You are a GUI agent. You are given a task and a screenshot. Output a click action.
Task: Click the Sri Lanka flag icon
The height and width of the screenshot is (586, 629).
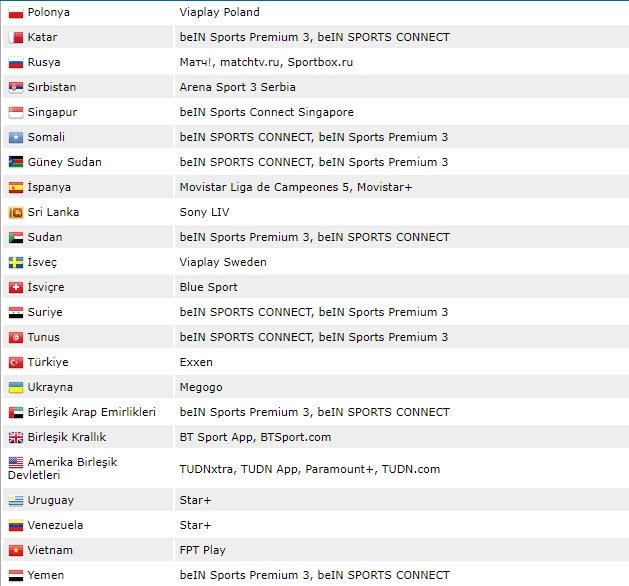point(15,212)
